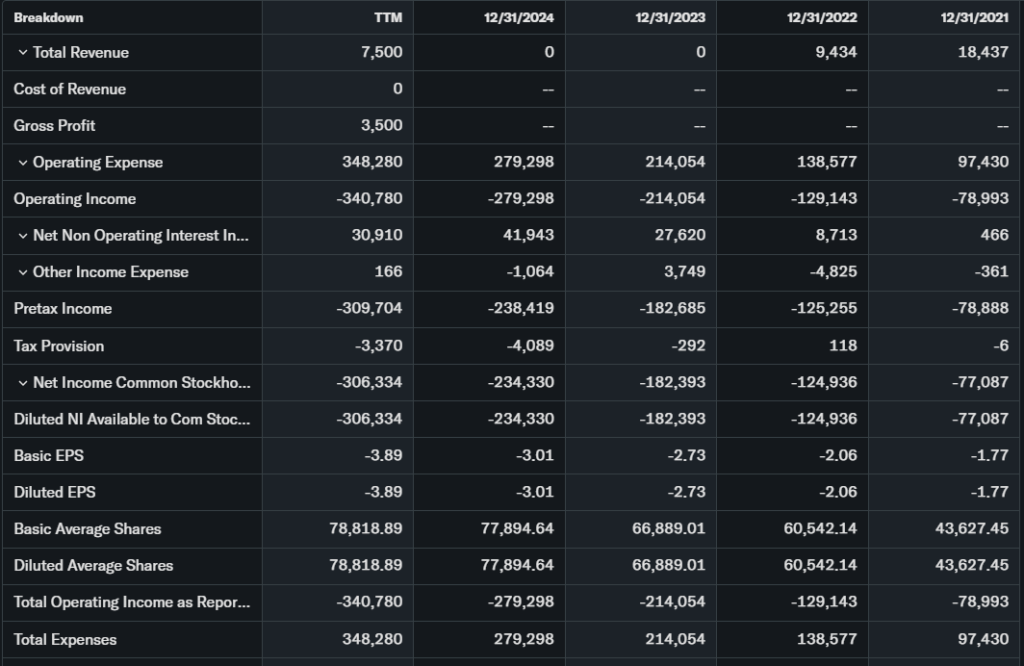Expand the Operating Expense row chevron
This screenshot has height=666, width=1024.
(22, 163)
